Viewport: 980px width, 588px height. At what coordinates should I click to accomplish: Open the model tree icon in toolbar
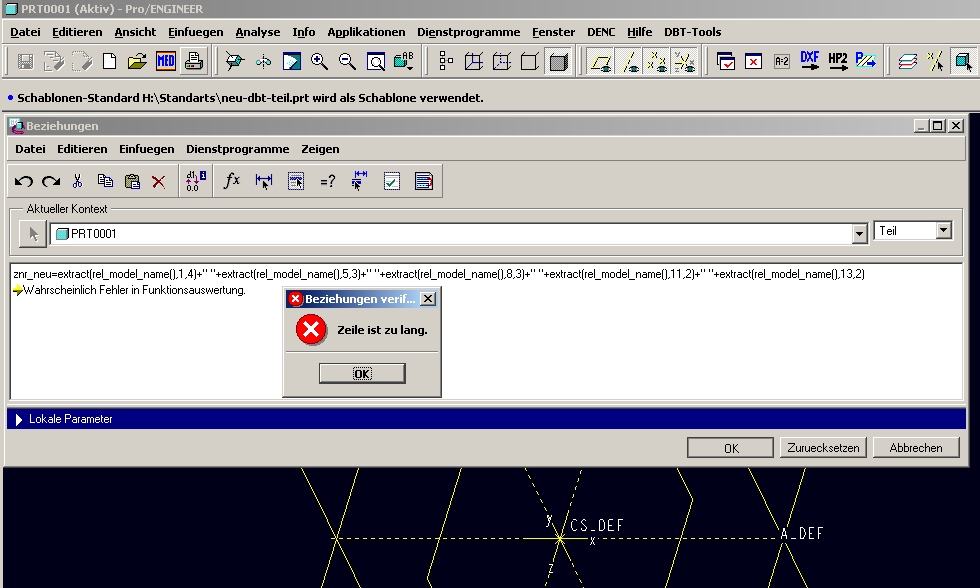(x=446, y=61)
